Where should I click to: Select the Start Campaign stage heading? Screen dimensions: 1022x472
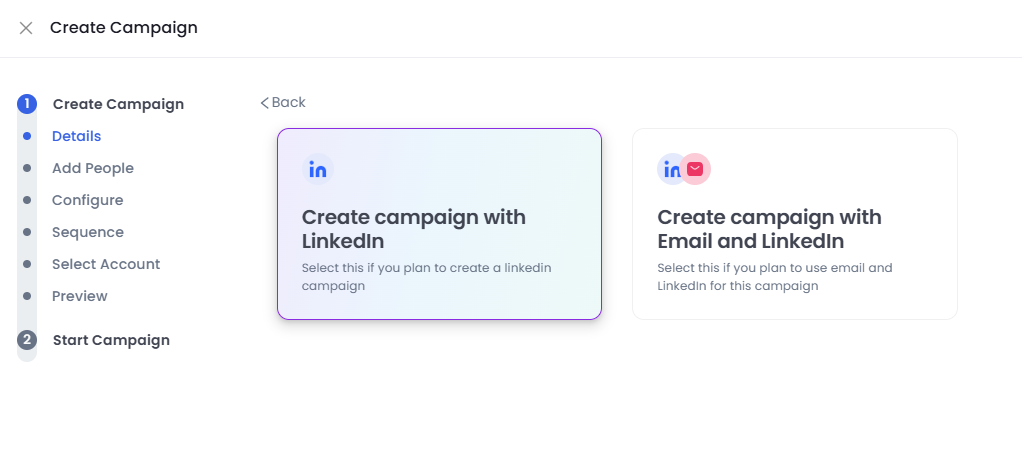pyautogui.click(x=111, y=340)
